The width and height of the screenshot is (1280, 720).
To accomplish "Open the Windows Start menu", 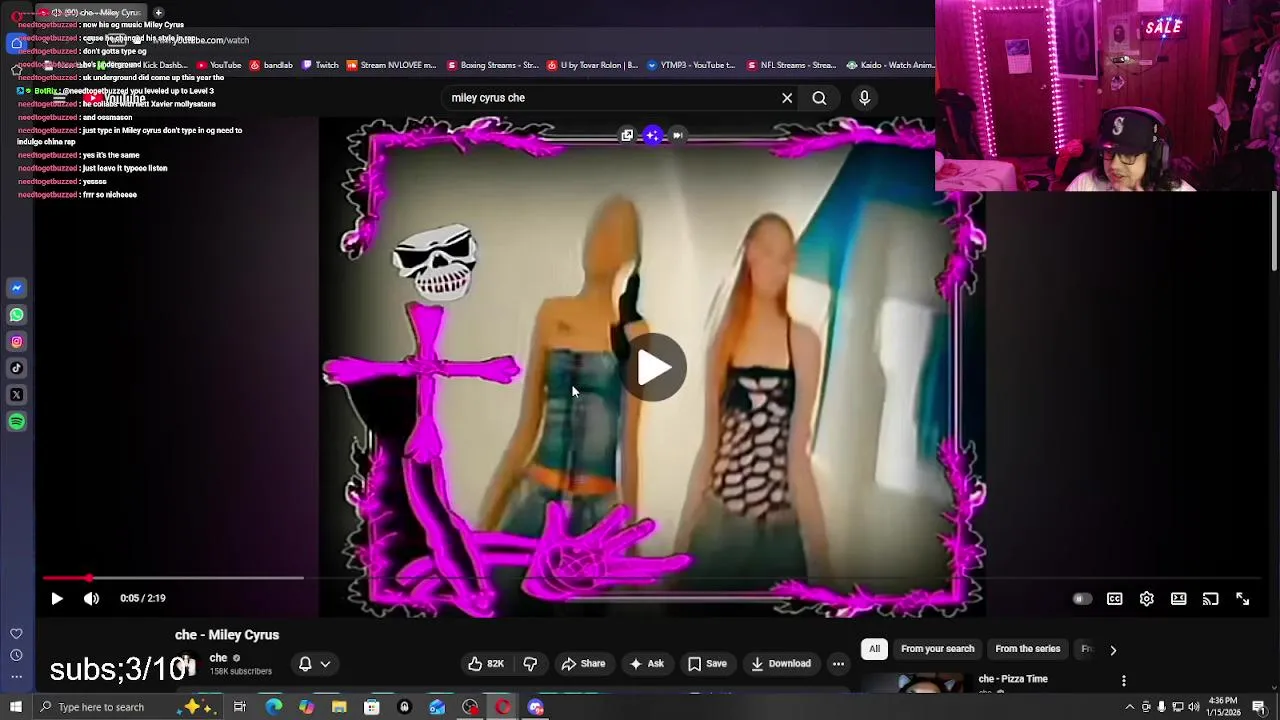I will click(x=15, y=707).
